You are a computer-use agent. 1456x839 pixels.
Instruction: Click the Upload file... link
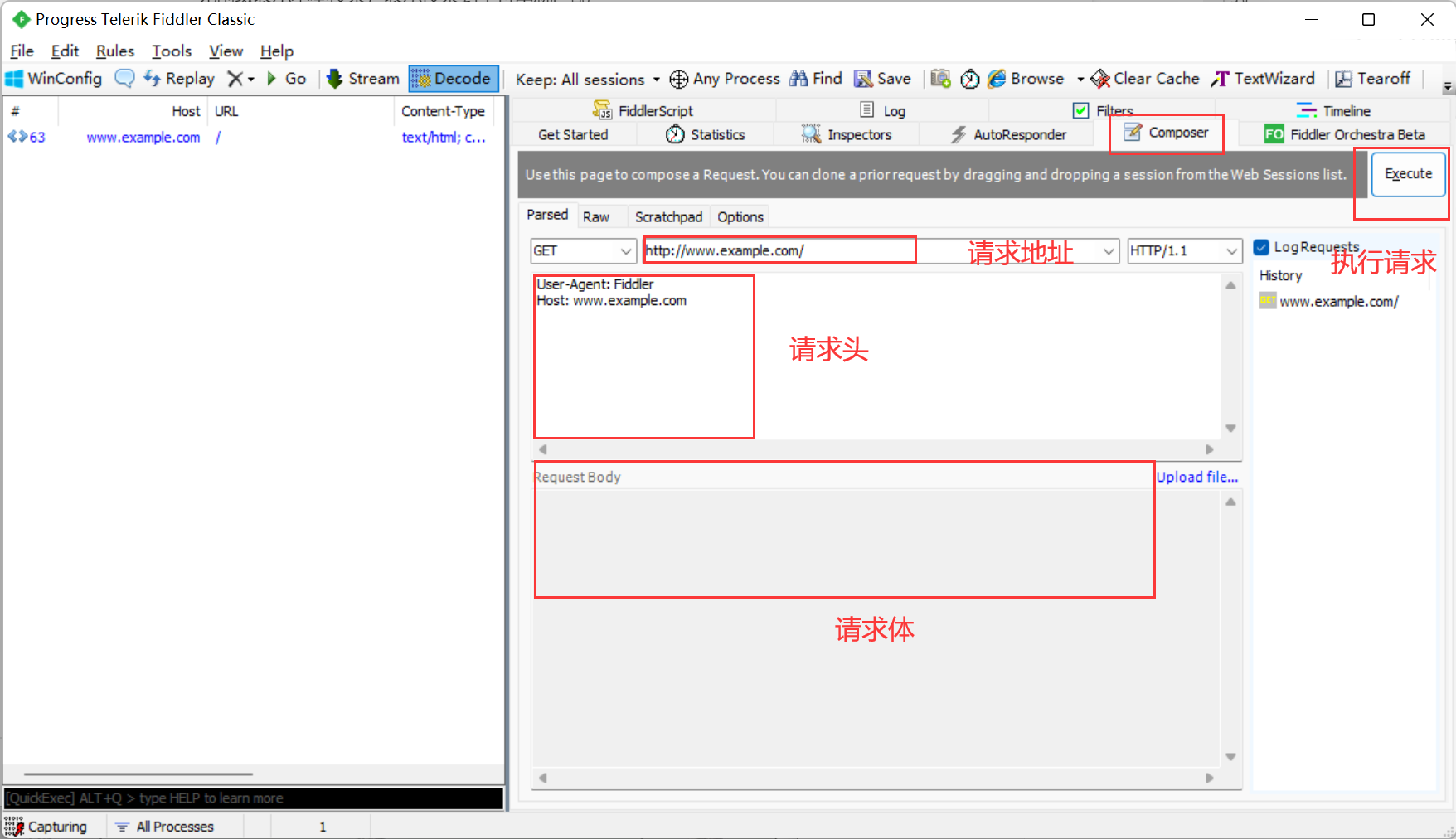(x=1196, y=477)
